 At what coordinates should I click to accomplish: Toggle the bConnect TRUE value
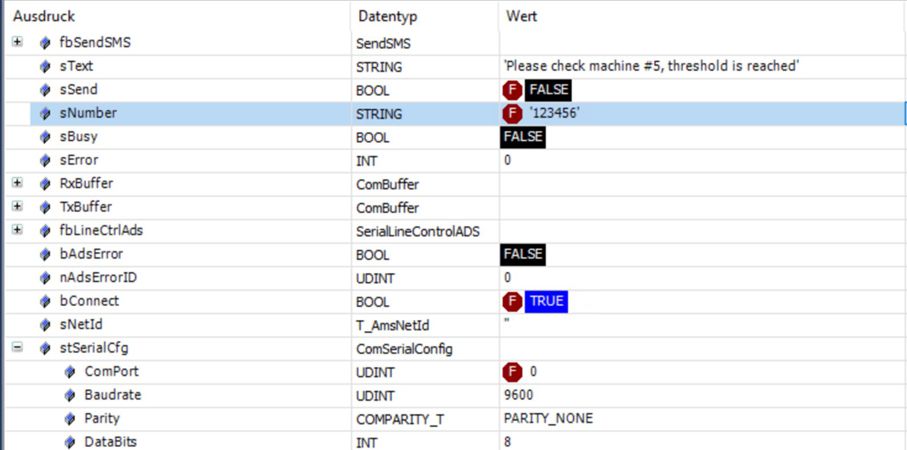547,302
